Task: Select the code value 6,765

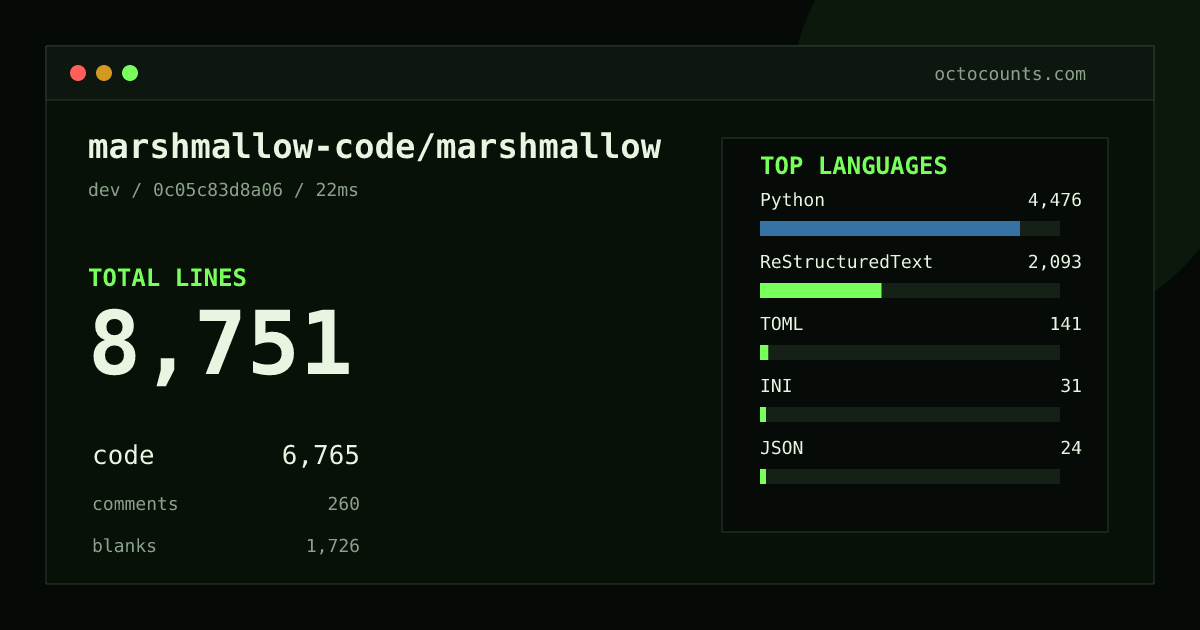Action: (x=320, y=456)
